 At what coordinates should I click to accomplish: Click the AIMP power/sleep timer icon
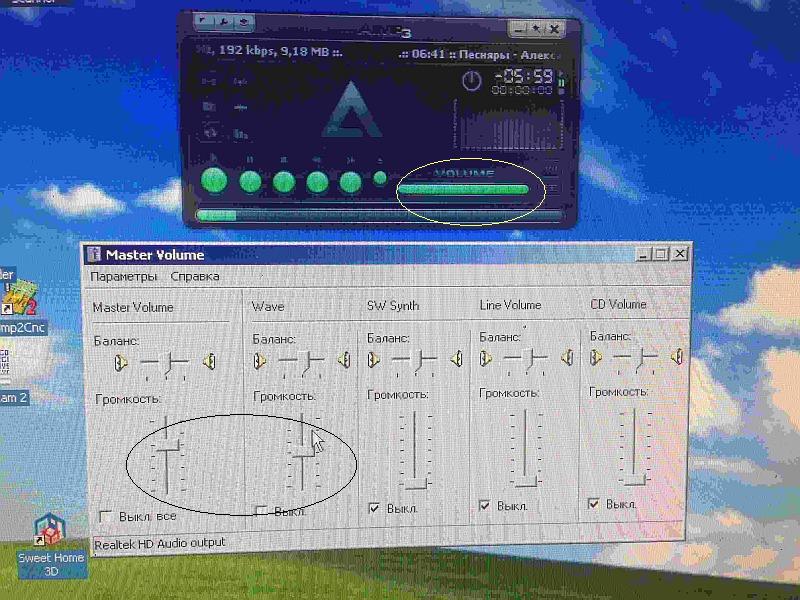coord(472,81)
